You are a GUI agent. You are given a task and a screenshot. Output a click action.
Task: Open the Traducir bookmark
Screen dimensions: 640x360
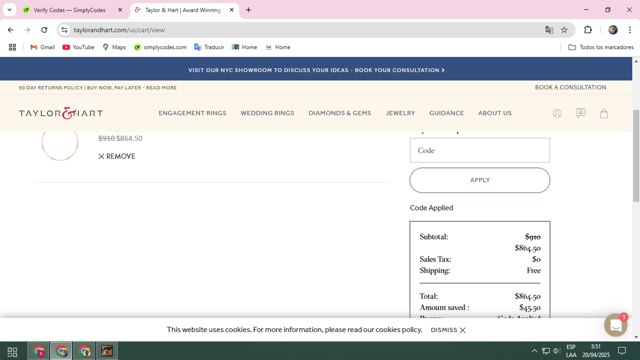[209, 47]
